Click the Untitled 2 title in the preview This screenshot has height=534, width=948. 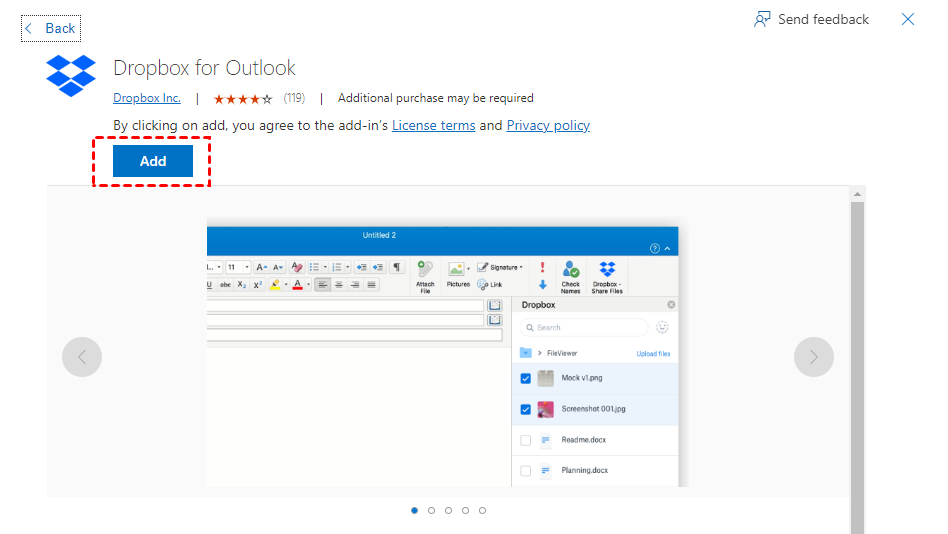[x=379, y=235]
